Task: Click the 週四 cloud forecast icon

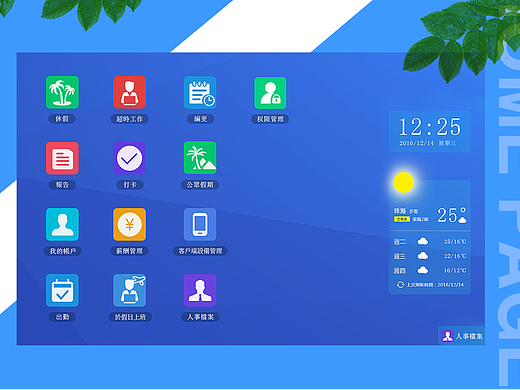Action: click(423, 270)
